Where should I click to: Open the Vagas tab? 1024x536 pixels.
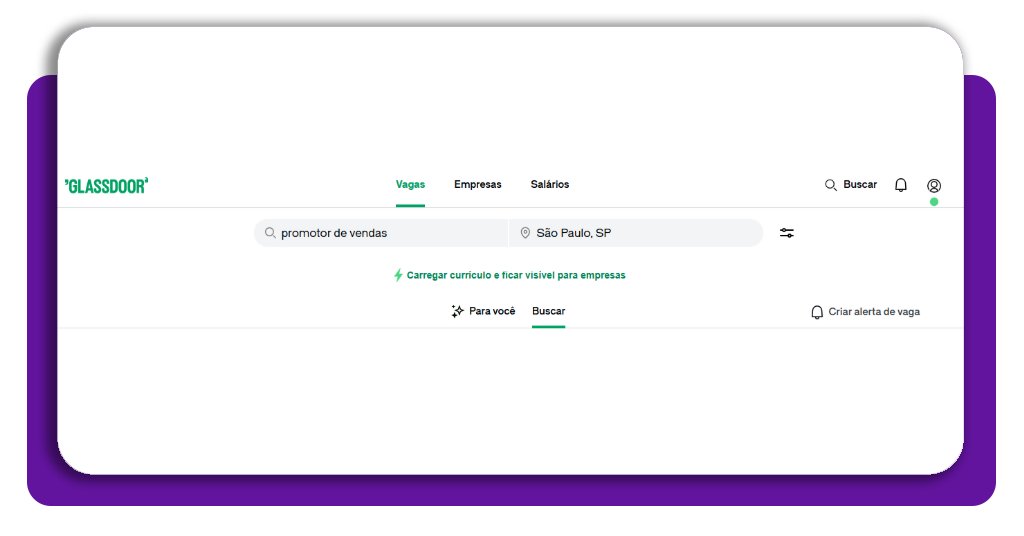pos(410,184)
